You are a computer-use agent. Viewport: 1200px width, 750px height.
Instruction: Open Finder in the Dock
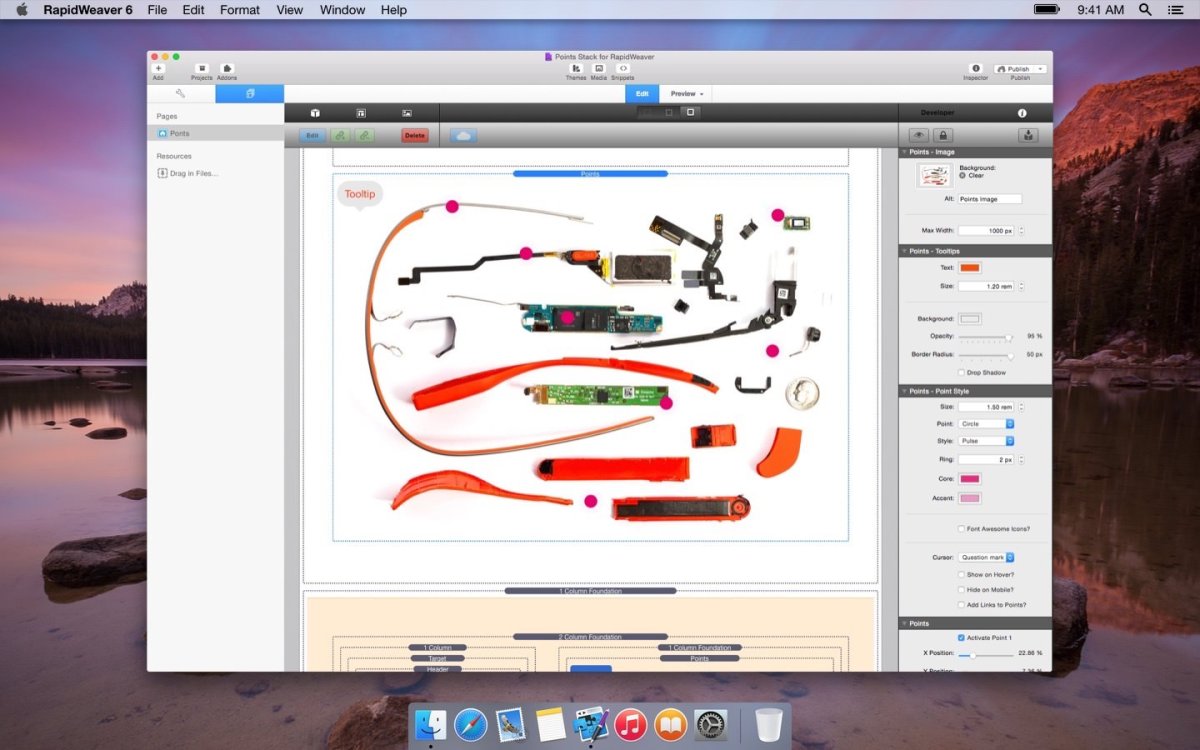(430, 724)
